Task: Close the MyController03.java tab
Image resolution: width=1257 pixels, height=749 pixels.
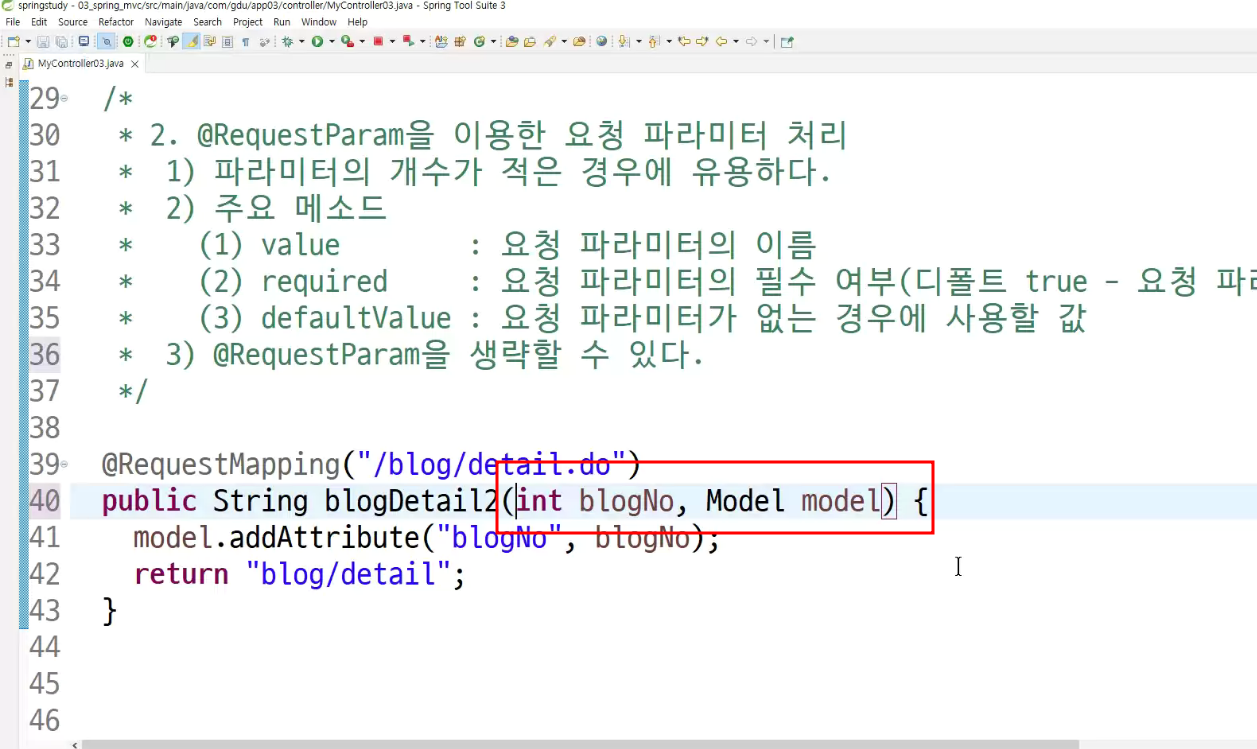Action: [135, 63]
